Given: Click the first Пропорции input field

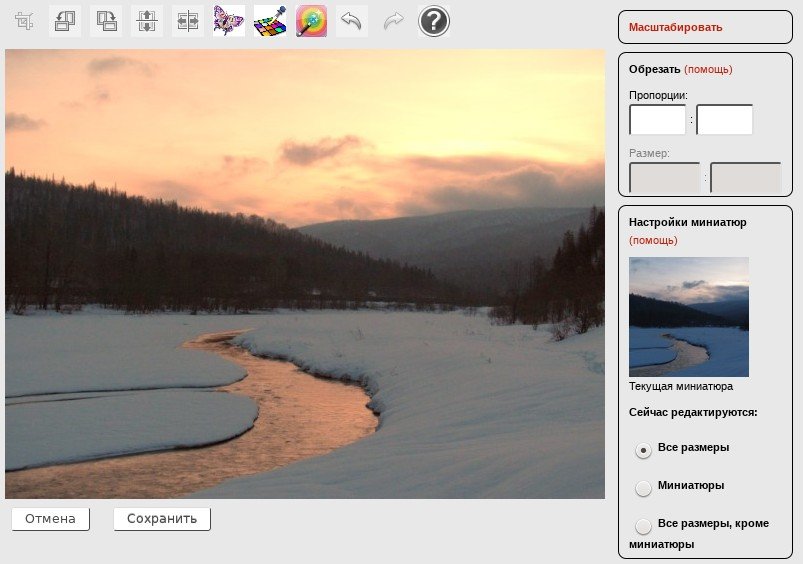Looking at the screenshot, I should [x=657, y=120].
